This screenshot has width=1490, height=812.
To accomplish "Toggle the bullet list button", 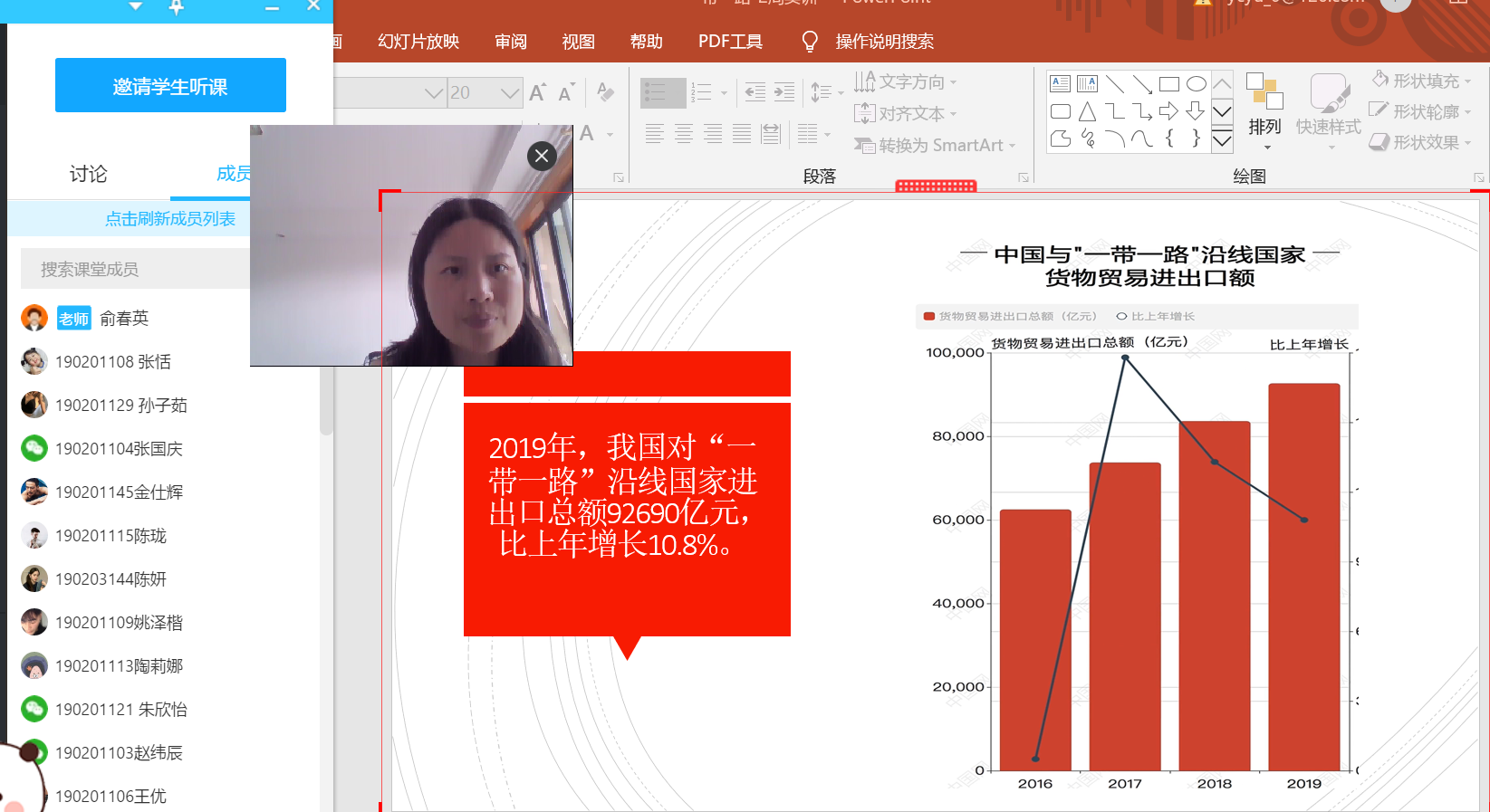I will (662, 91).
